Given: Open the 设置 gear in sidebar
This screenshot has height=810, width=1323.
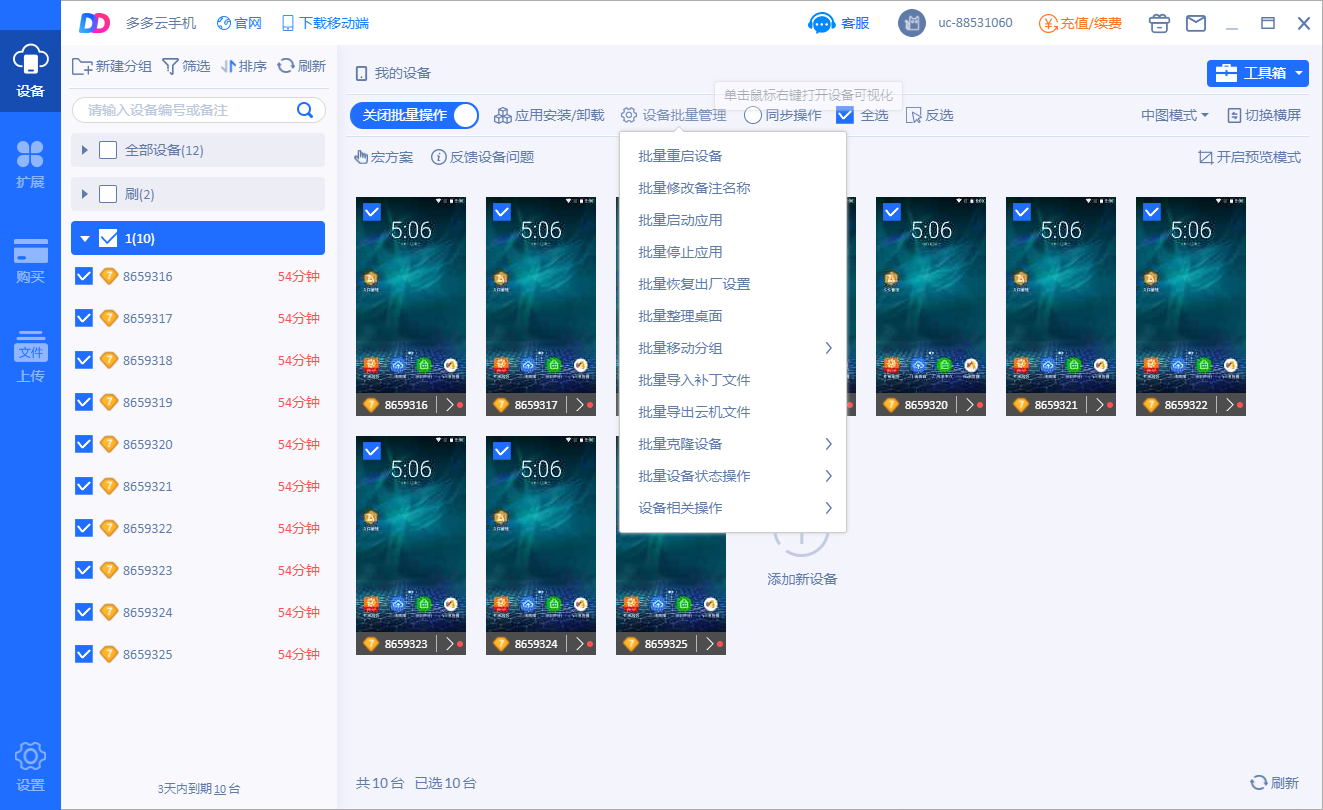Looking at the screenshot, I should [30, 766].
